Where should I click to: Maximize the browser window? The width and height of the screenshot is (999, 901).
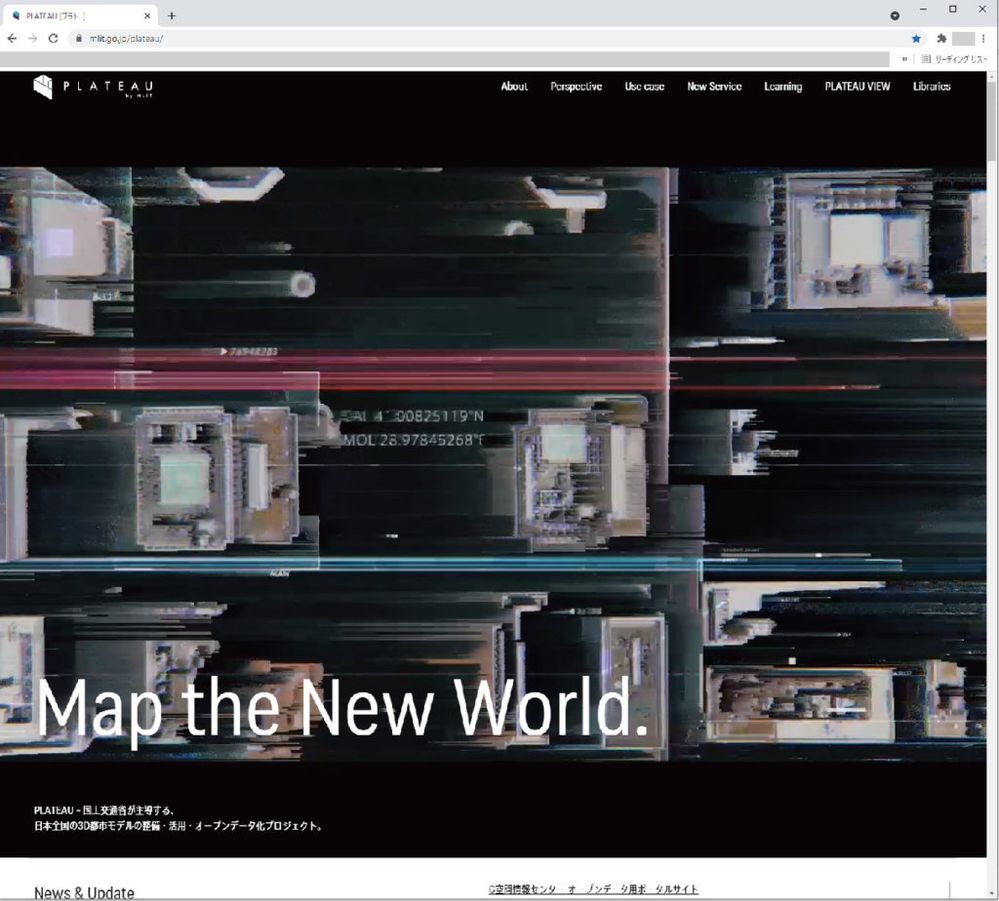pyautogui.click(x=953, y=10)
